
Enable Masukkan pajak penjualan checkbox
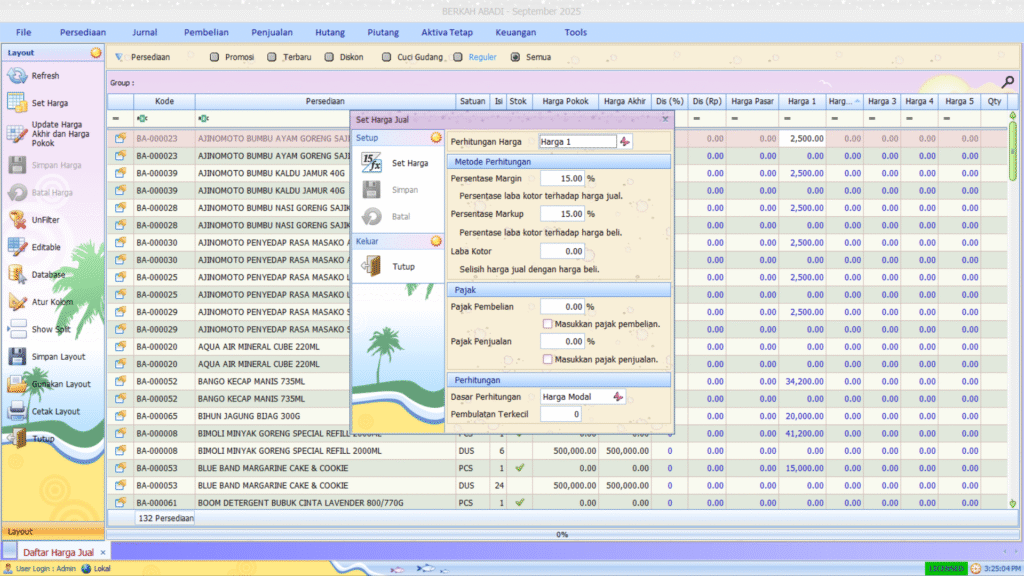(x=547, y=359)
